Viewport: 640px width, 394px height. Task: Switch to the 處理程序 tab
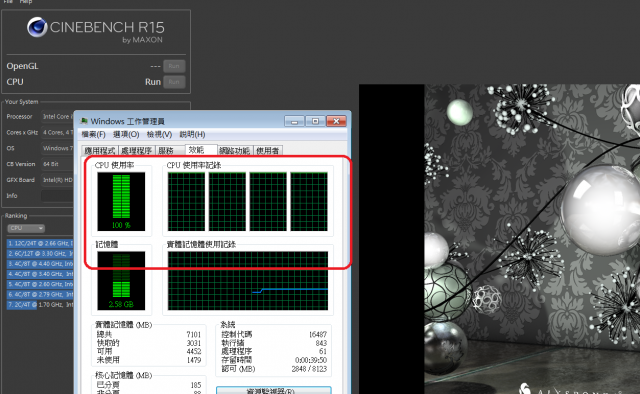point(137,151)
